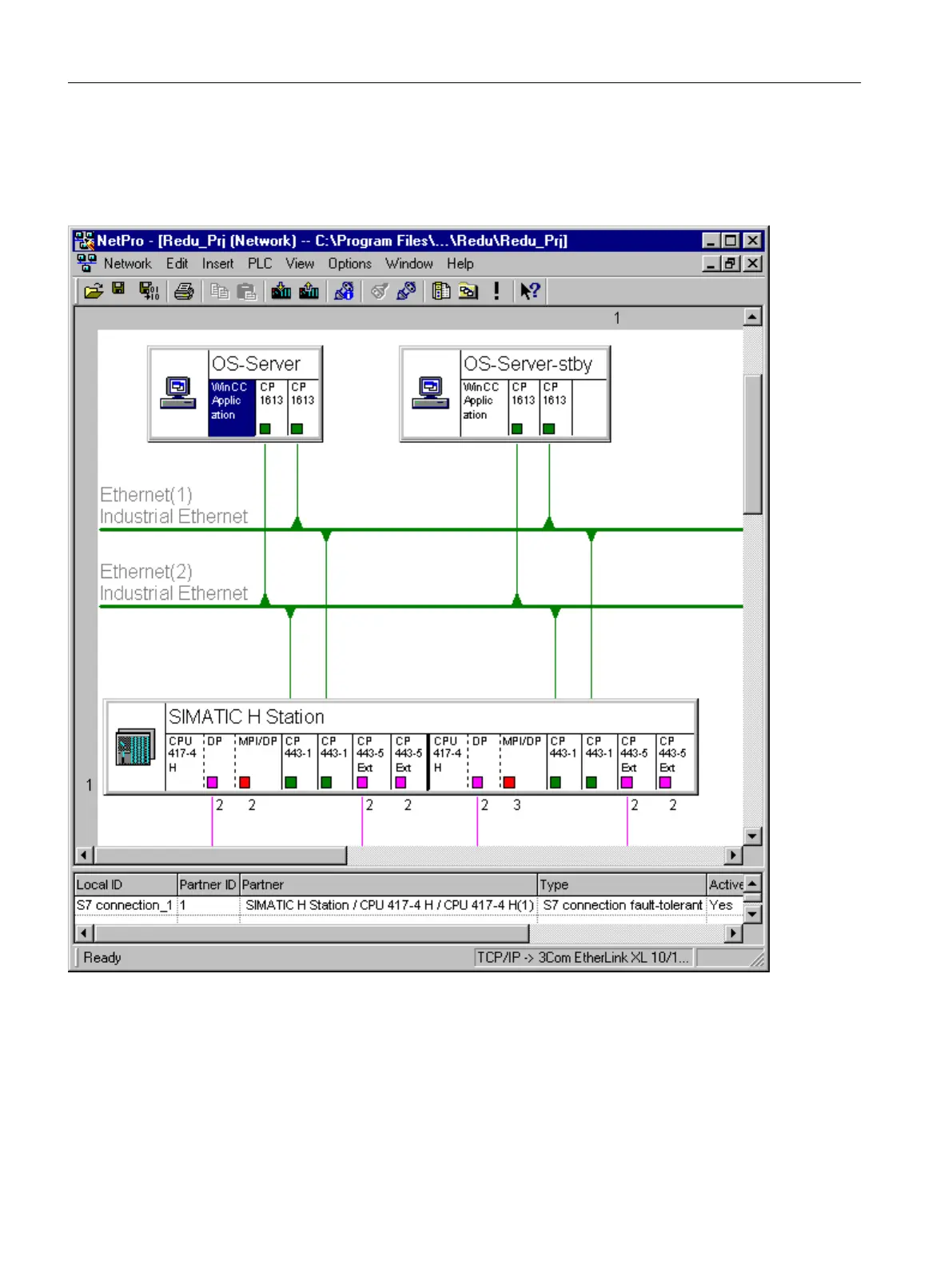Open the PLC menu
This screenshot has height=1269, width=952.
pos(260,264)
